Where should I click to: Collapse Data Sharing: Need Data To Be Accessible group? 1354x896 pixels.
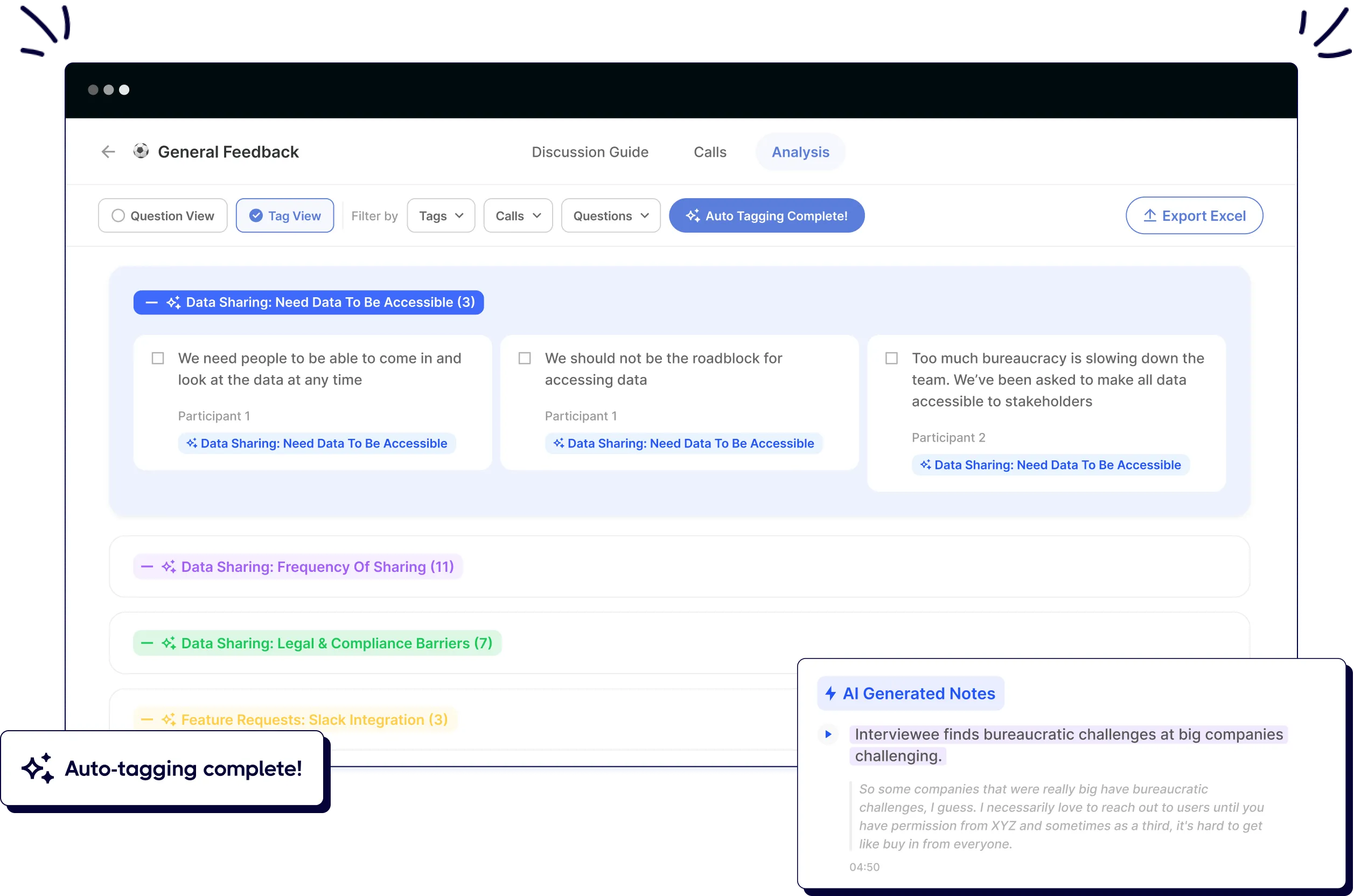click(151, 302)
